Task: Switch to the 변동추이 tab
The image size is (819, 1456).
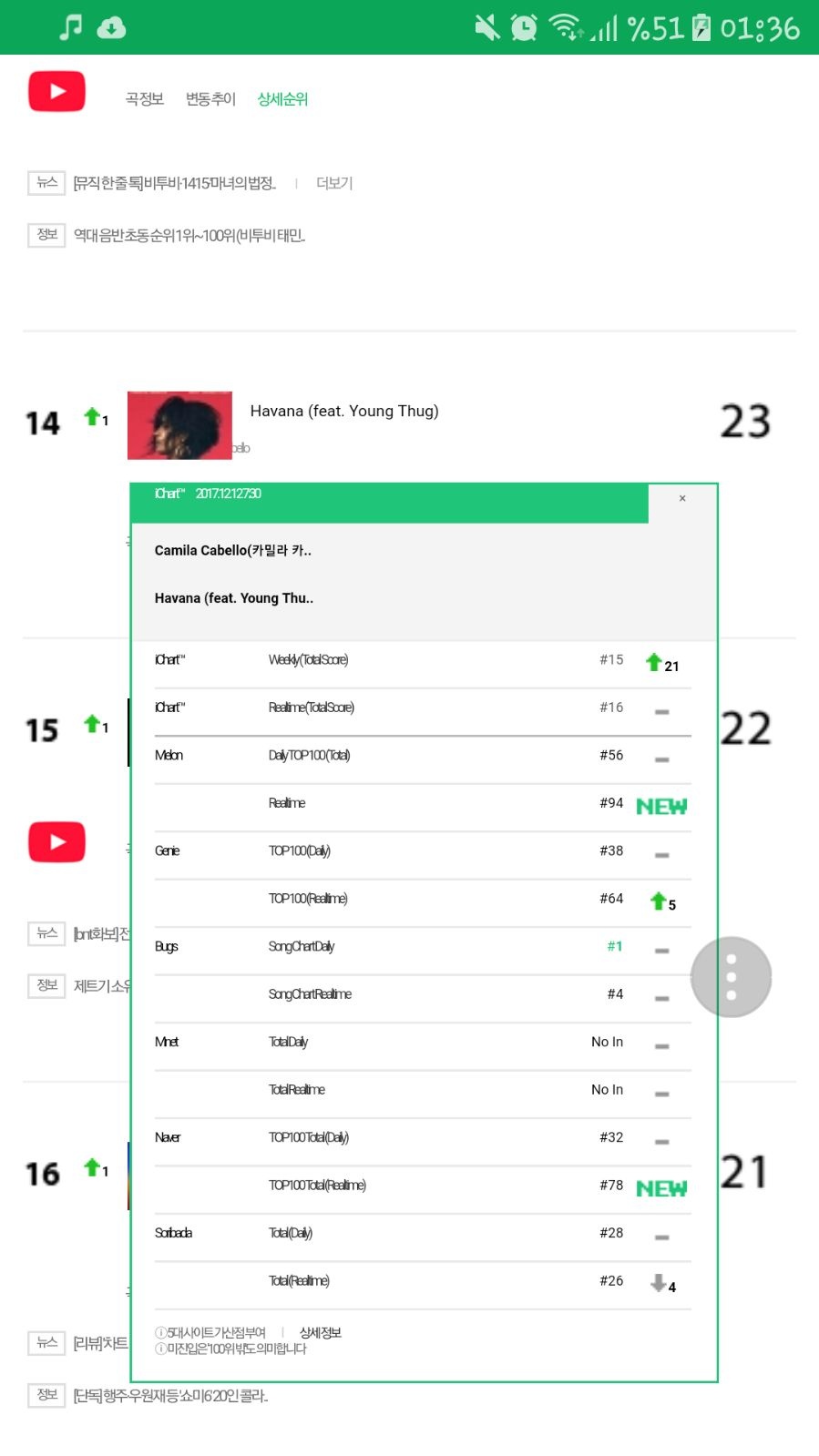Action: click(210, 99)
